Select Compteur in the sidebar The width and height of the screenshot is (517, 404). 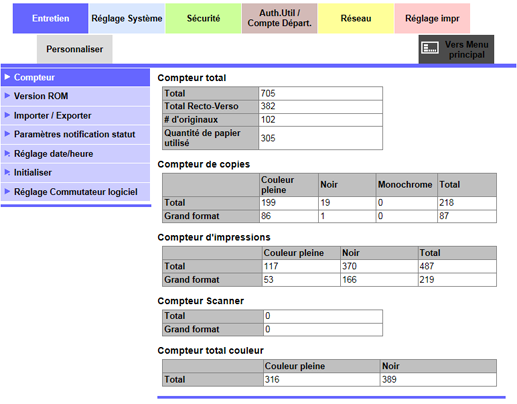pos(75,77)
